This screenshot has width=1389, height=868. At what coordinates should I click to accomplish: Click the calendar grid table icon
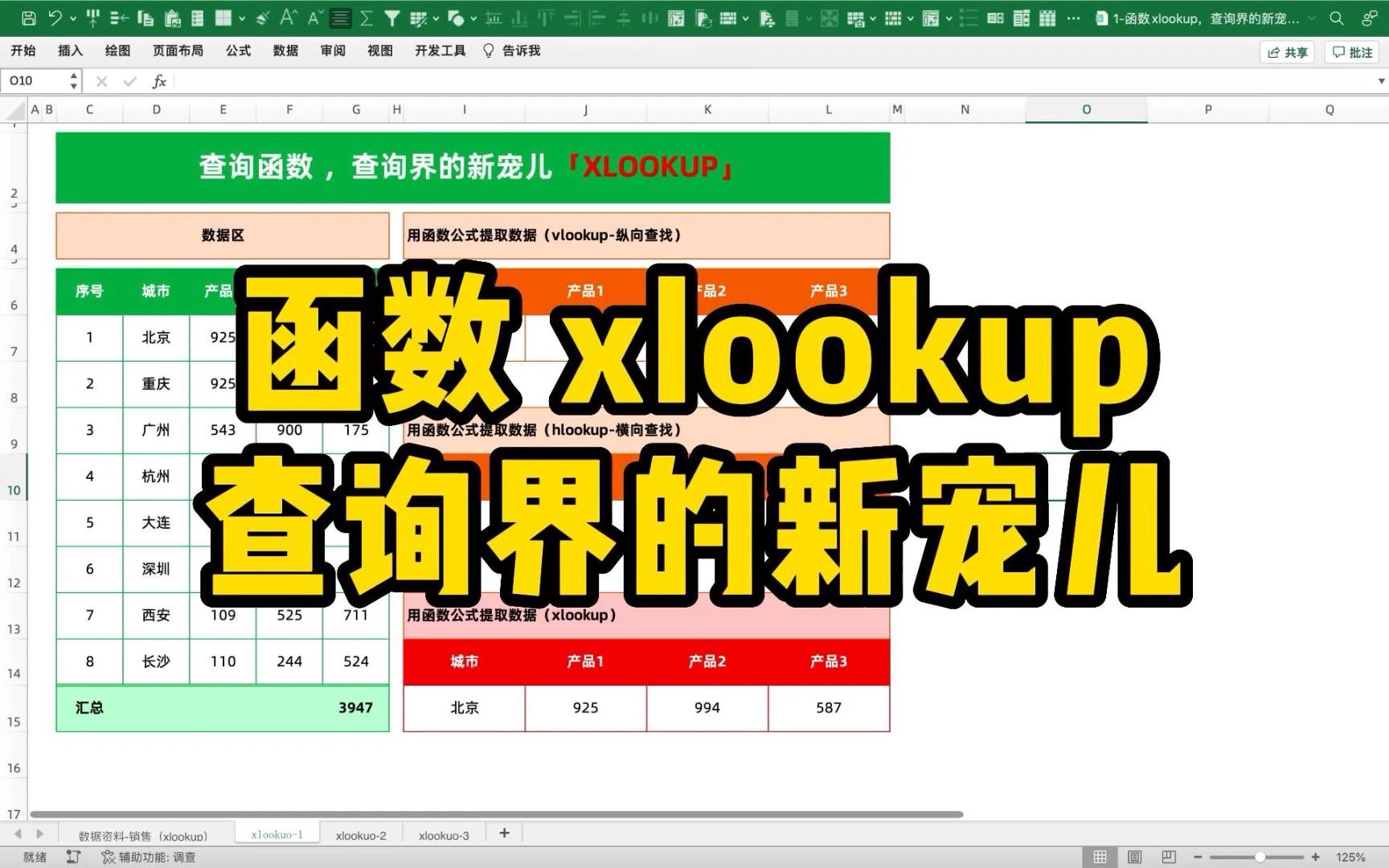[x=1047, y=18]
